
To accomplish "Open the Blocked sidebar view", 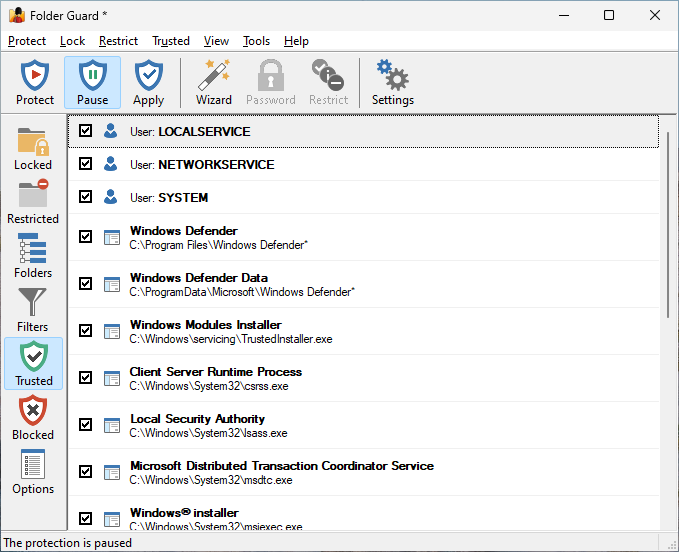I will tap(33, 418).
